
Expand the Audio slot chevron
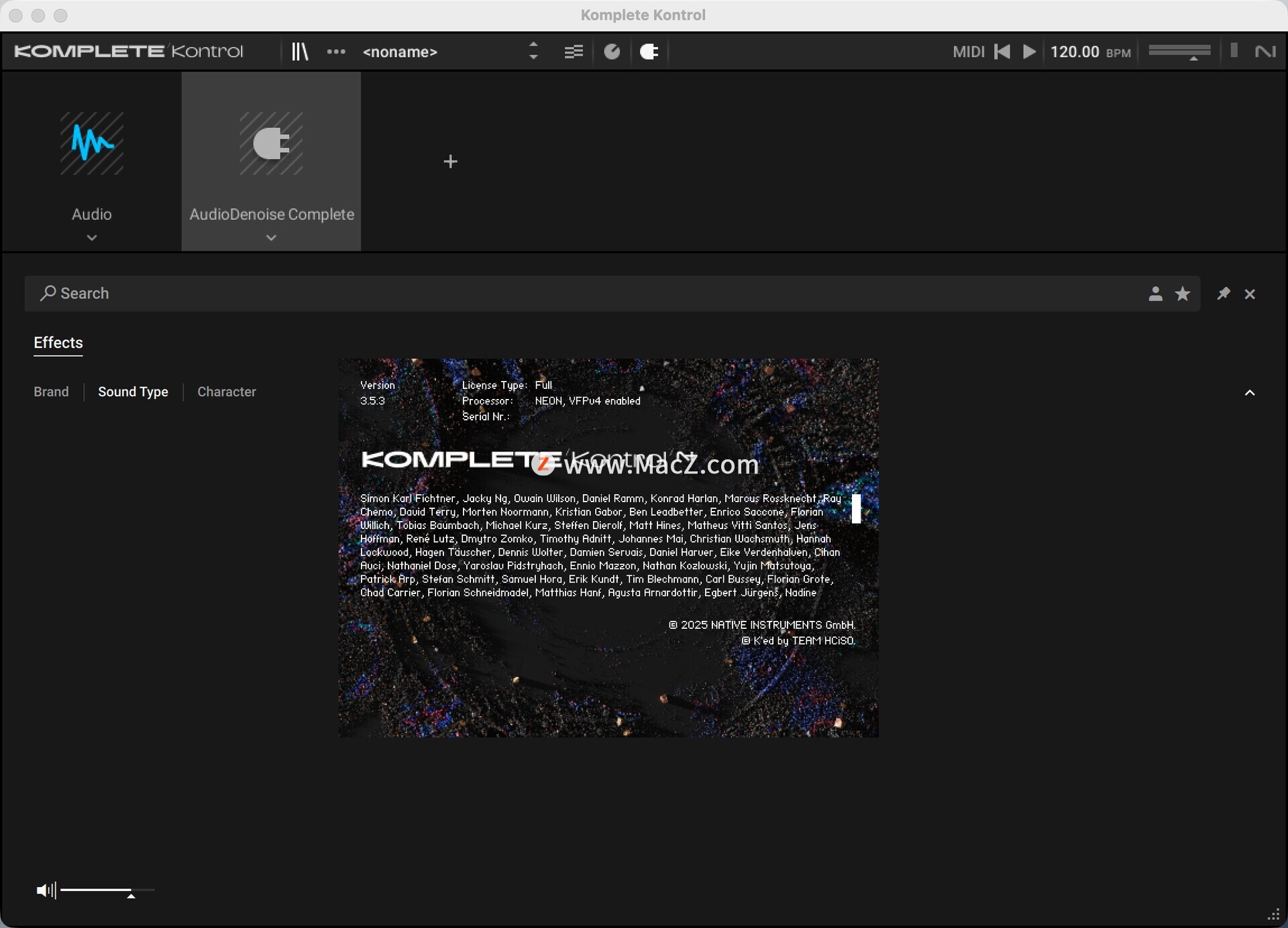92,237
